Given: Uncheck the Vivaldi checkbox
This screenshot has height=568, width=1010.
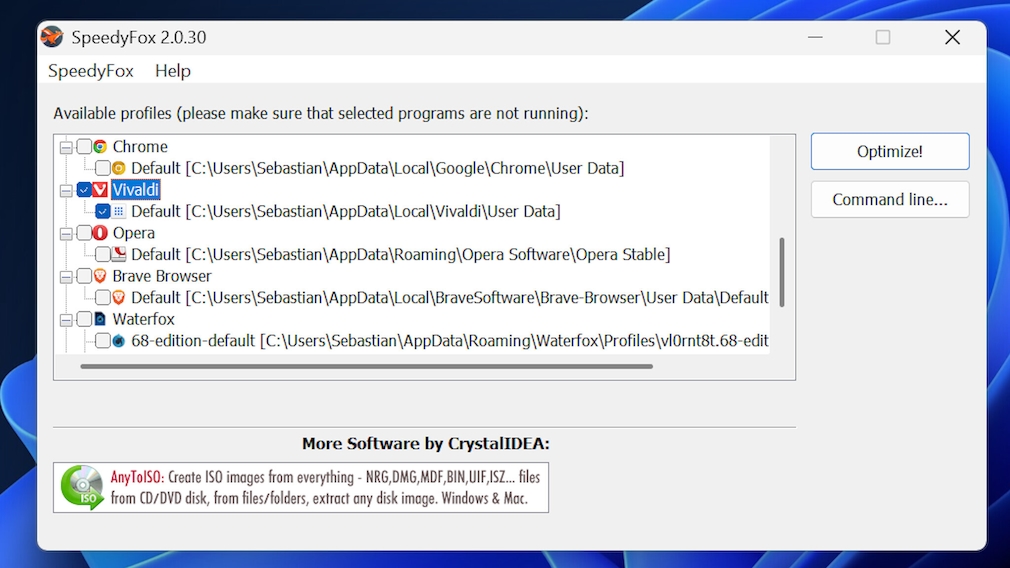Looking at the screenshot, I should (84, 190).
